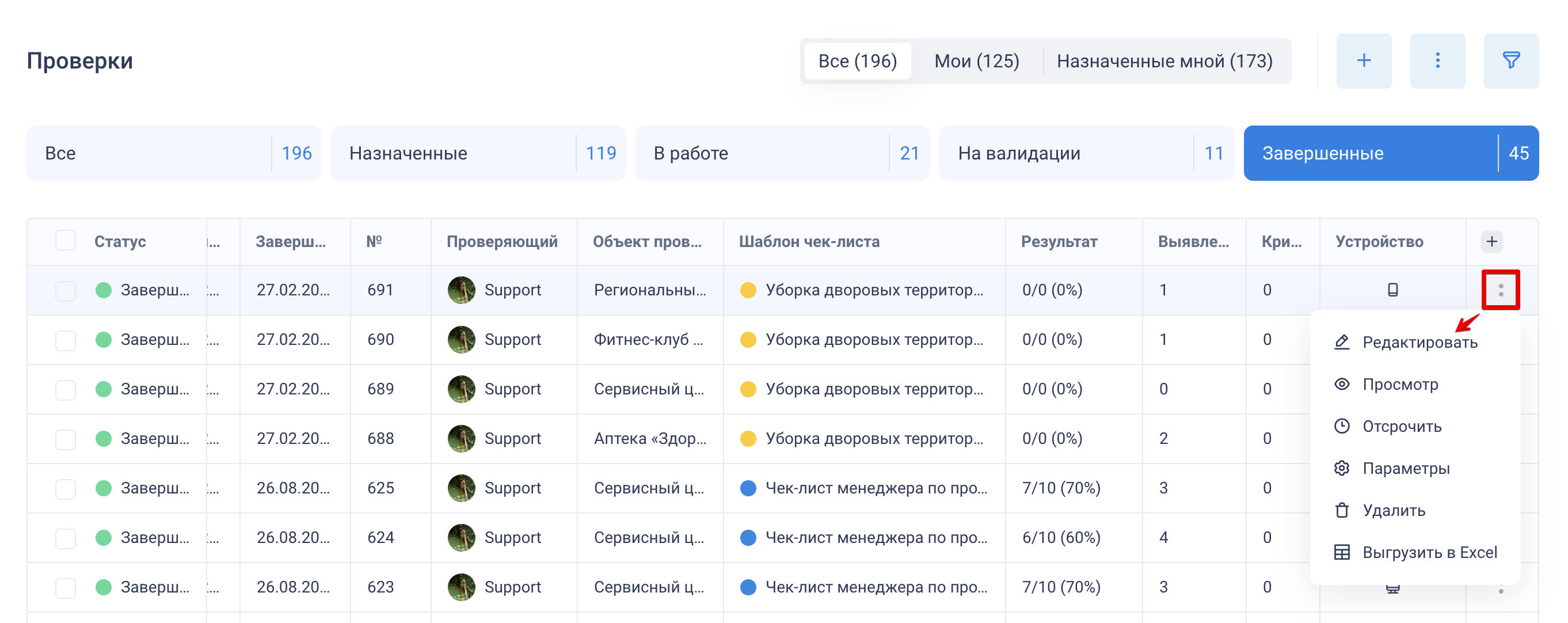This screenshot has height=623, width=1568.
Task: Select Просмотр from the context menu
Action: pyautogui.click(x=1399, y=384)
